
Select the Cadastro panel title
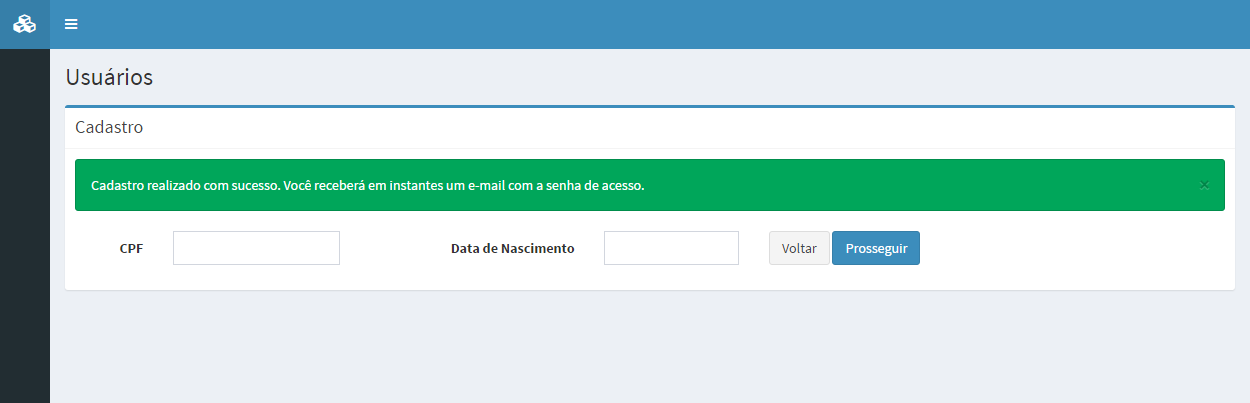click(x=109, y=128)
